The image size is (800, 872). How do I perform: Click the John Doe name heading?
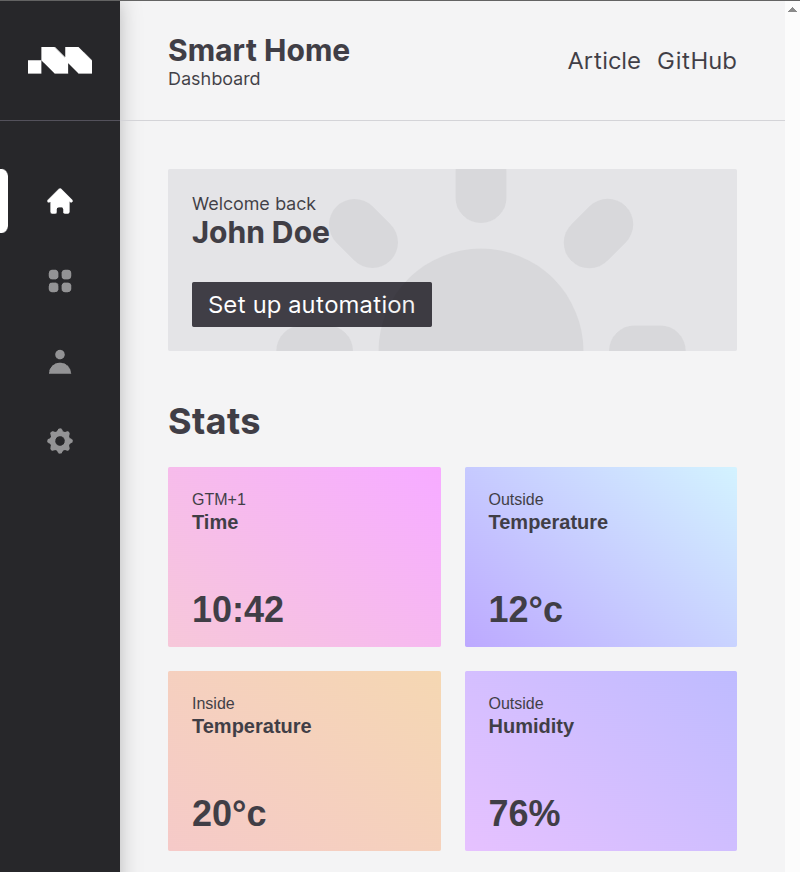261,232
